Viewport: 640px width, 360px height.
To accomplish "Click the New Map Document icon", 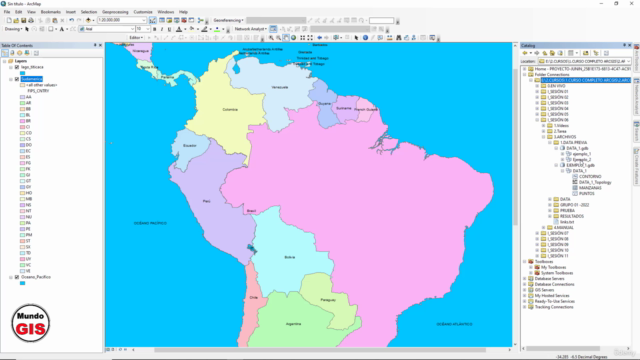I will [9, 20].
